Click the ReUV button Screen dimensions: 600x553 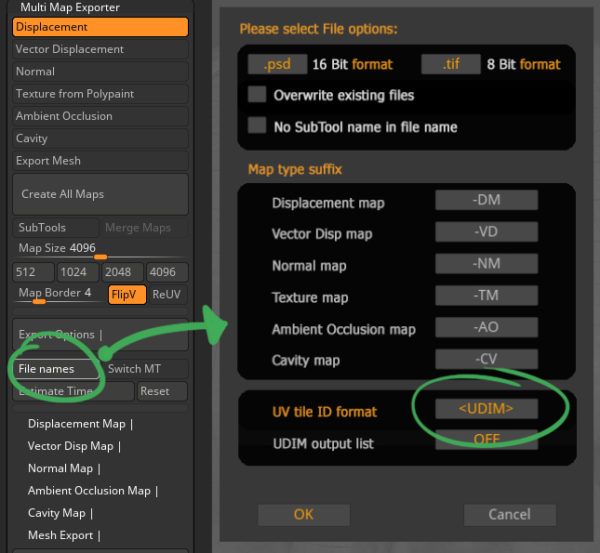[x=168, y=295]
